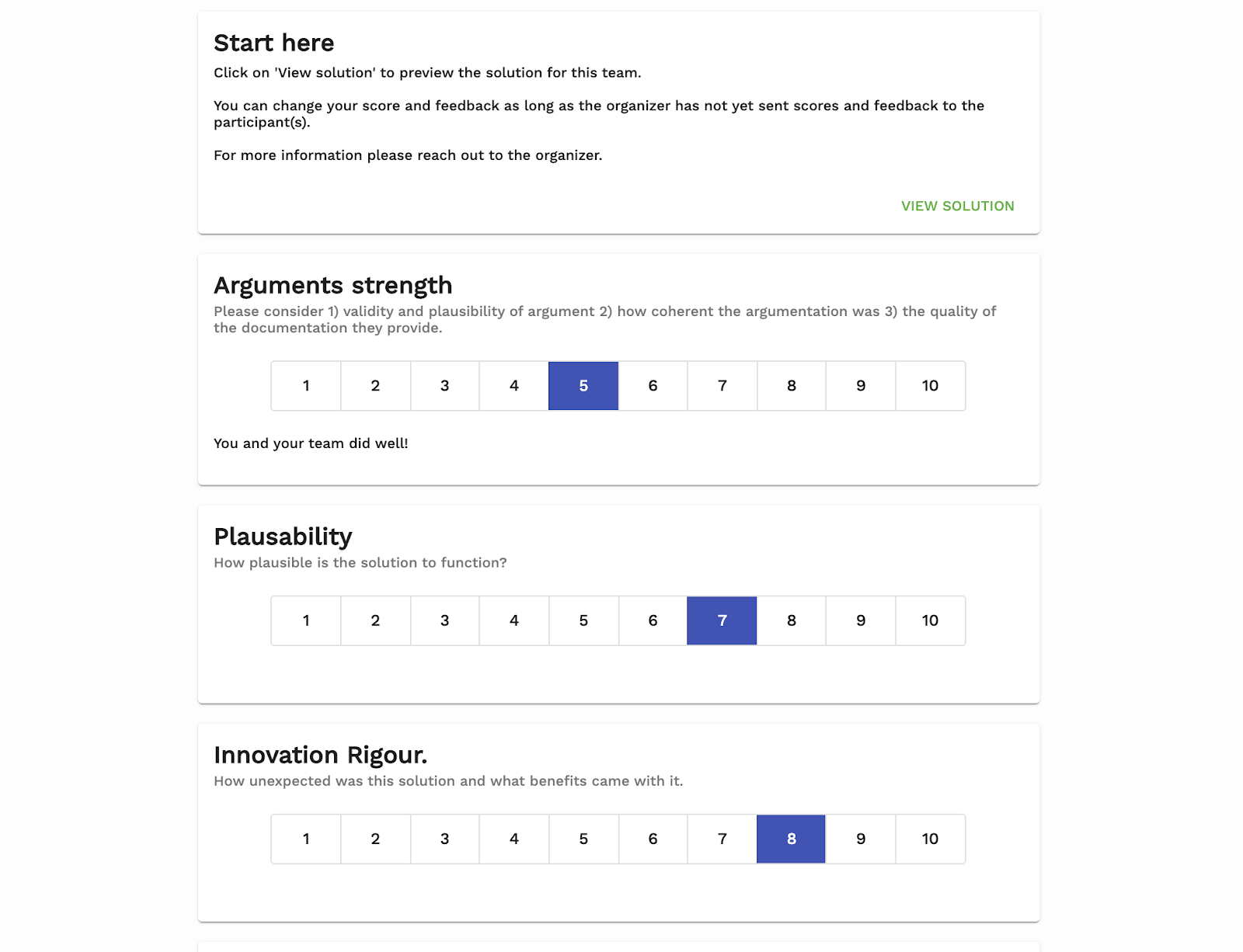Viewport: 1243px width, 952px height.
Task: Give Arguments strength a 10
Action: 930,386
